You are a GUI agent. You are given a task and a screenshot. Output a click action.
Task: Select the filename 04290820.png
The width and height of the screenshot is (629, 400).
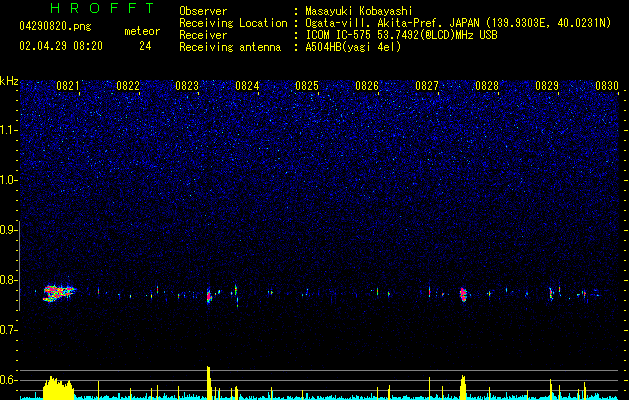point(55,26)
